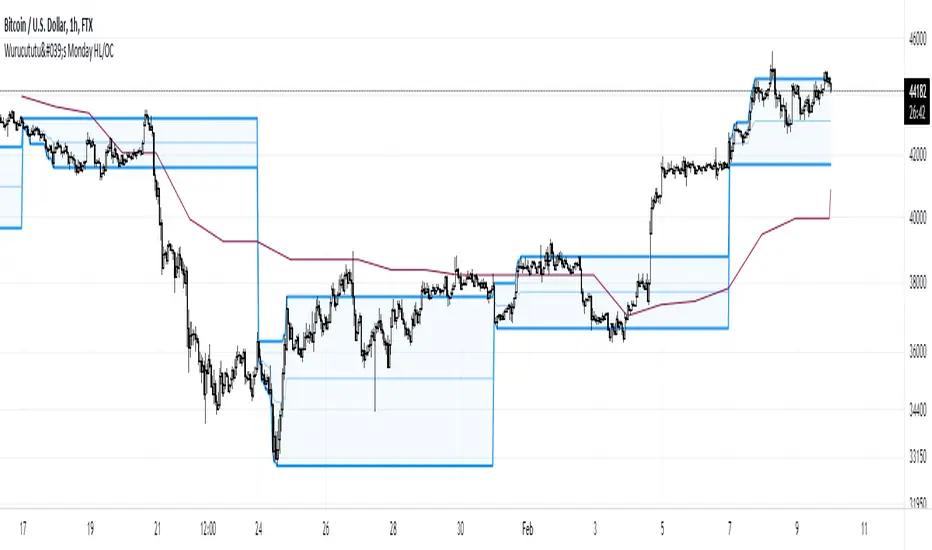Click the 36000 price axis label
The width and height of the screenshot is (932, 550).
[916, 352]
